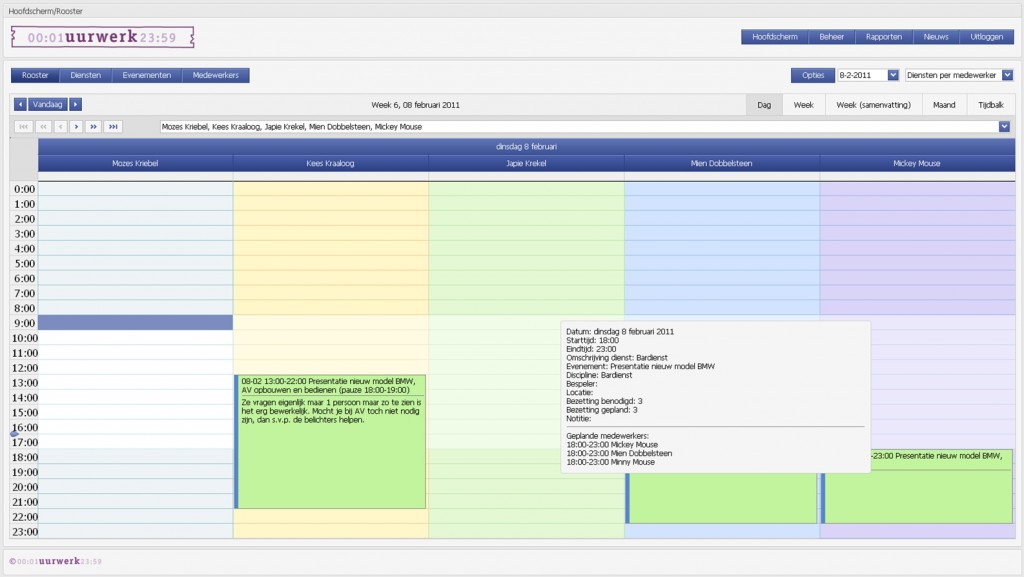Click the Hoofdscherm/Rooster breadcrumb
Screen dimensions: 1024x577
[x=46, y=11]
